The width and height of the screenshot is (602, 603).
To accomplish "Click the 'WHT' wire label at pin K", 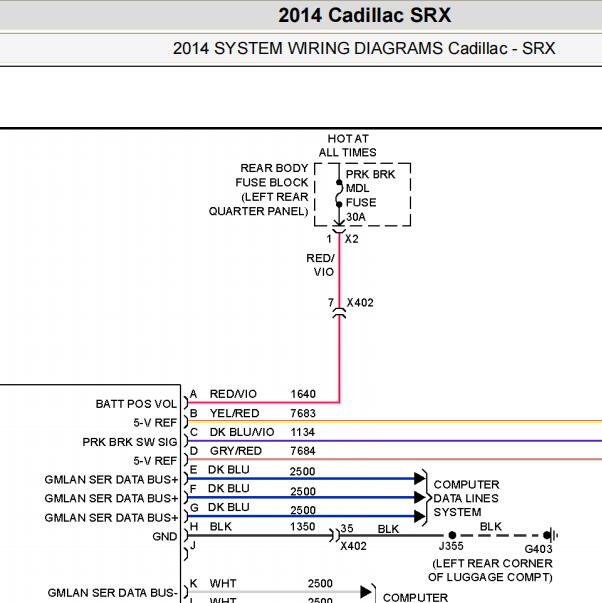I will tap(223, 583).
